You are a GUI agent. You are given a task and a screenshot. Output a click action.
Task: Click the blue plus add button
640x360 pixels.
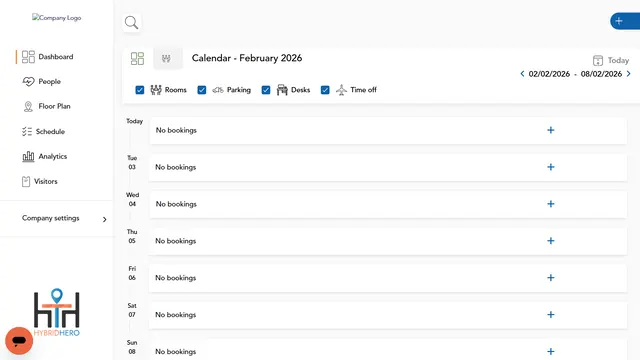[x=624, y=21]
